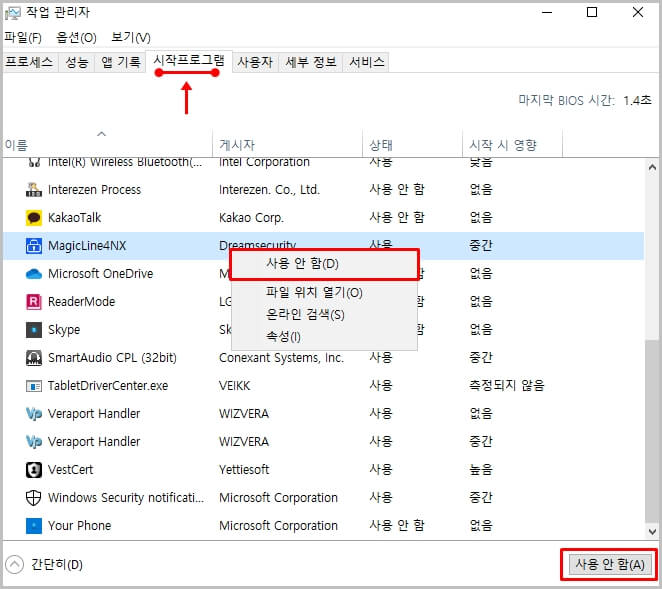Click the scrollbar up arrow
The width and height of the screenshot is (662, 589).
652,168
